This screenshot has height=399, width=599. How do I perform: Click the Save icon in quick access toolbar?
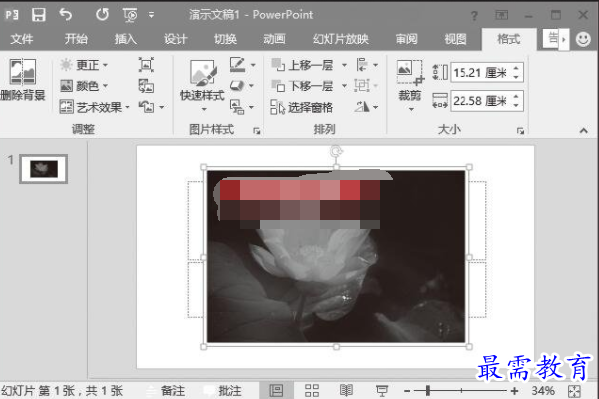(x=39, y=15)
